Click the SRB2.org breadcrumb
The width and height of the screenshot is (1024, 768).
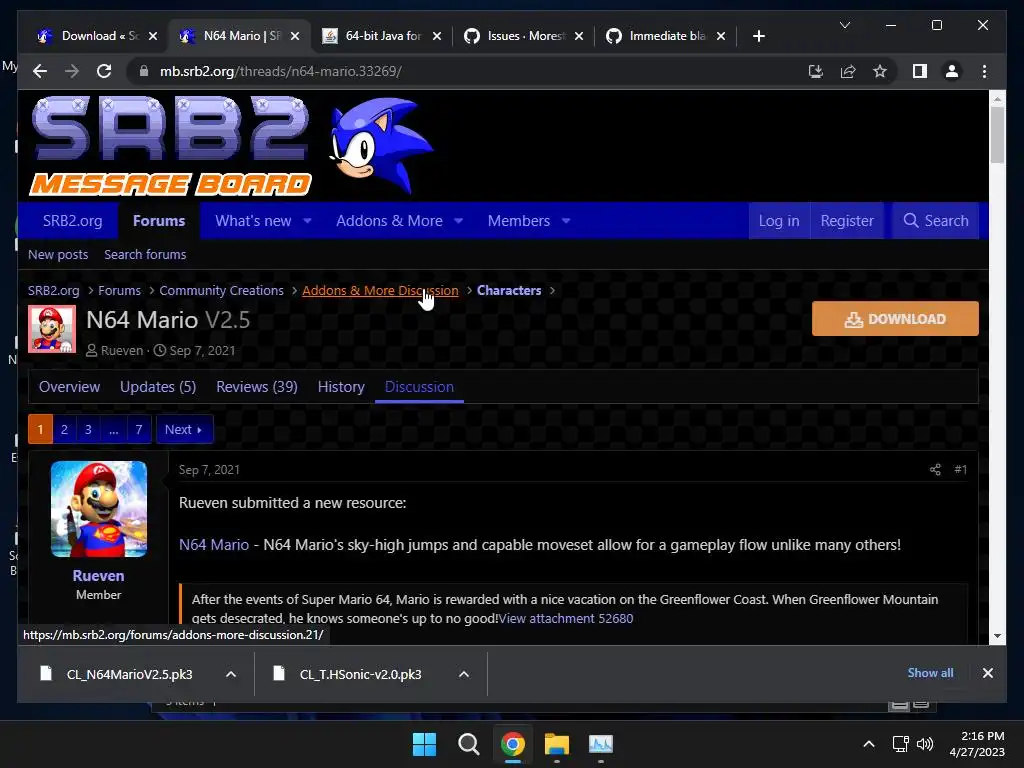54,291
